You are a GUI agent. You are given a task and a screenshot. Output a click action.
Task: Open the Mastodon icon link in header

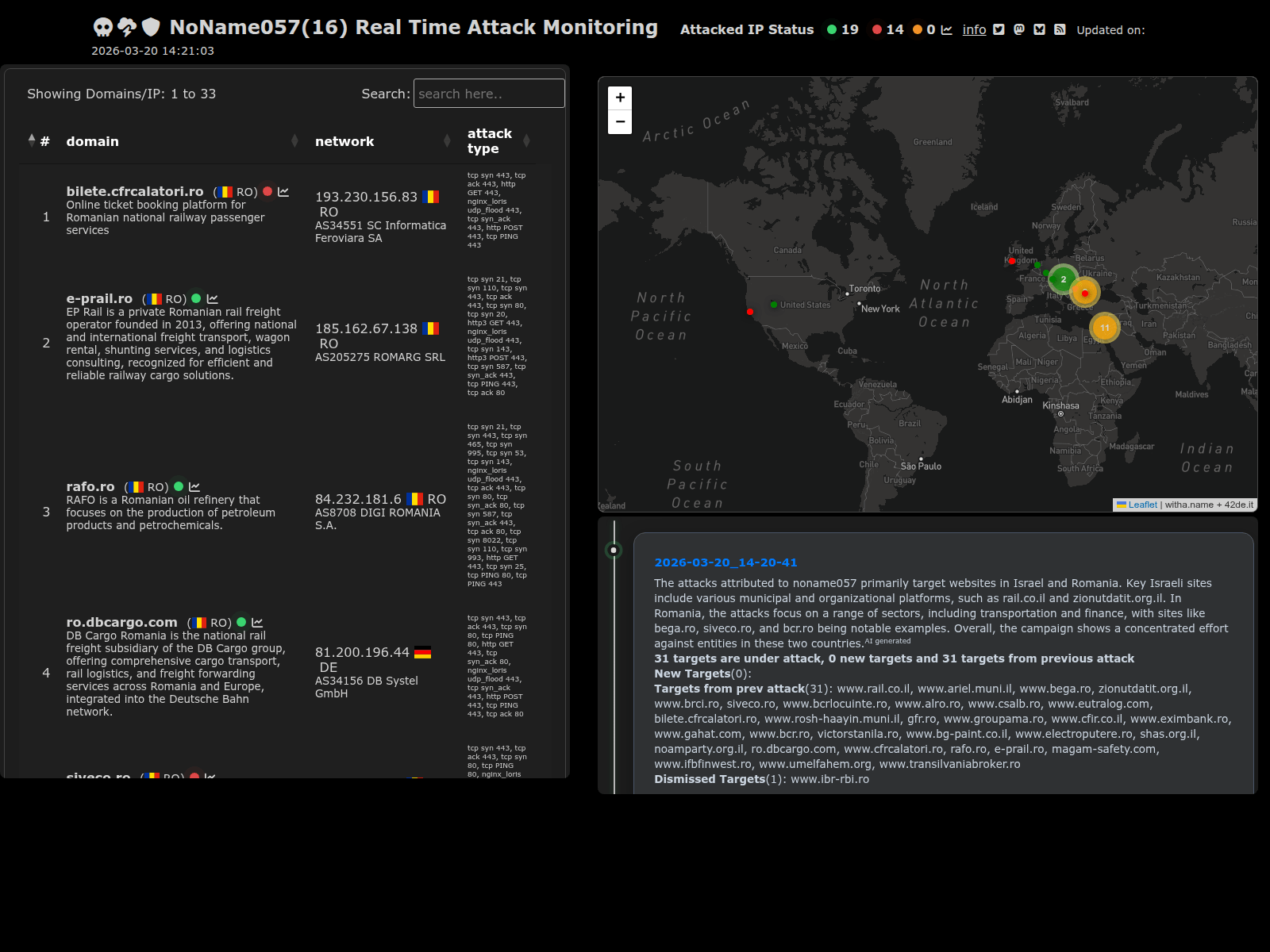coord(1019,30)
